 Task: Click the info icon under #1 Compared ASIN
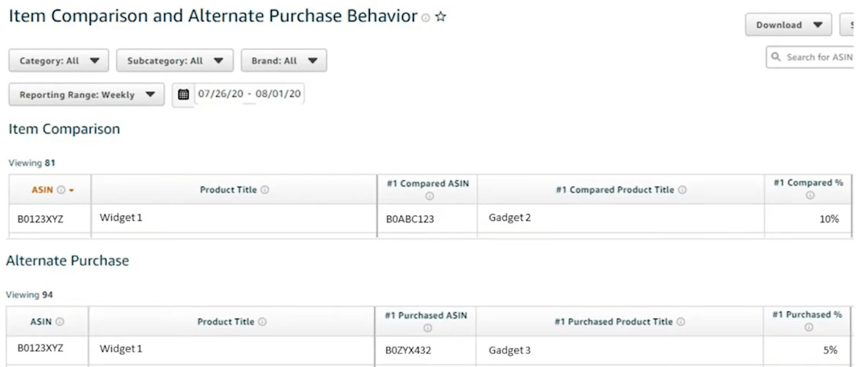429,196
